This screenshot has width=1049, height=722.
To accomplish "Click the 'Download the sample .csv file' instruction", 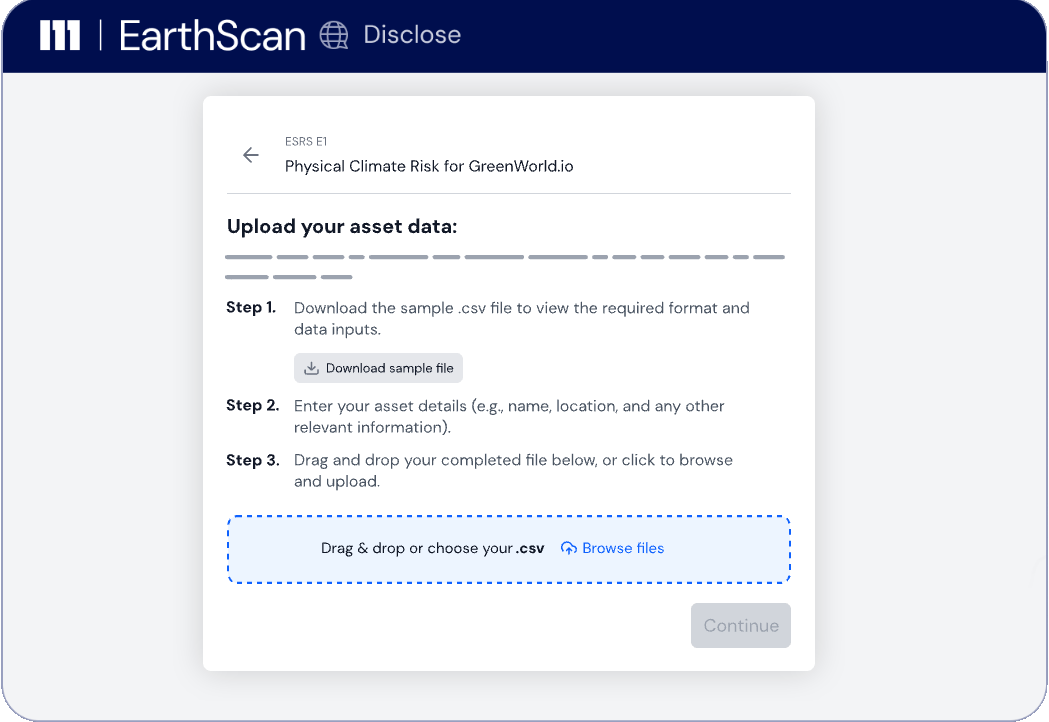I will click(522, 318).
